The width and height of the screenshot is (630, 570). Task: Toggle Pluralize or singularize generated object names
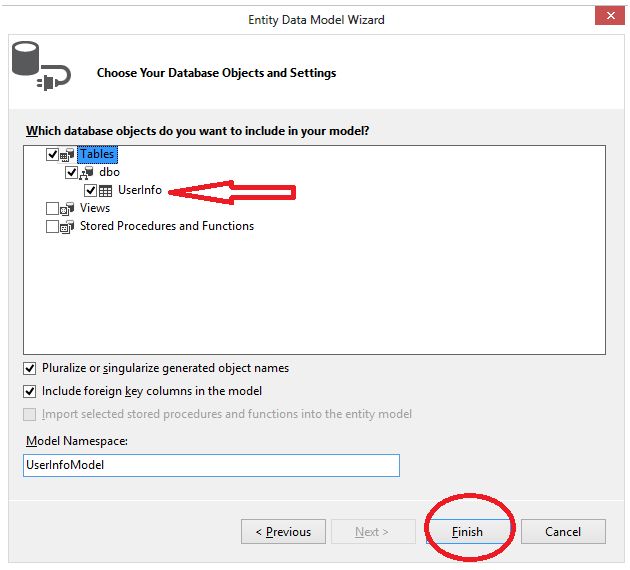pyautogui.click(x=30, y=368)
